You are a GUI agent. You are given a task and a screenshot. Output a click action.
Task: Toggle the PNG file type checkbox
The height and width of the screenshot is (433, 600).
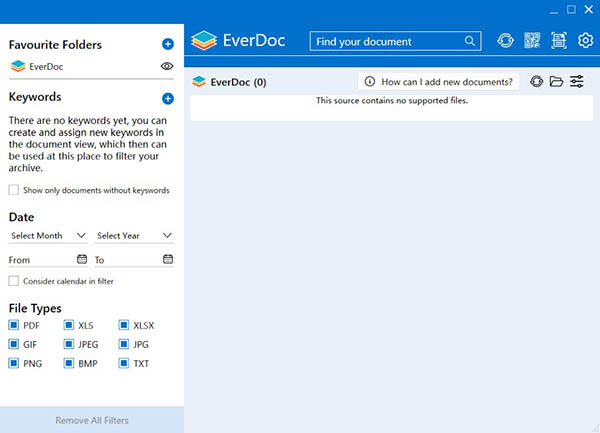(x=14, y=363)
